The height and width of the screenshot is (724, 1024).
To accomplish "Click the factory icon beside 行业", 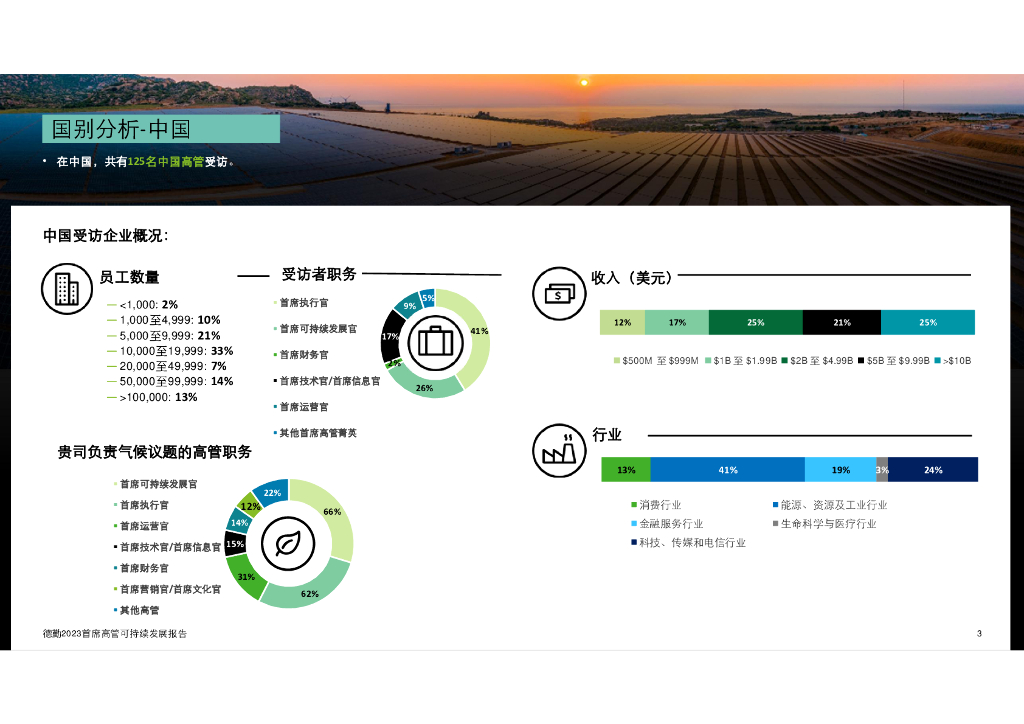I will [559, 450].
